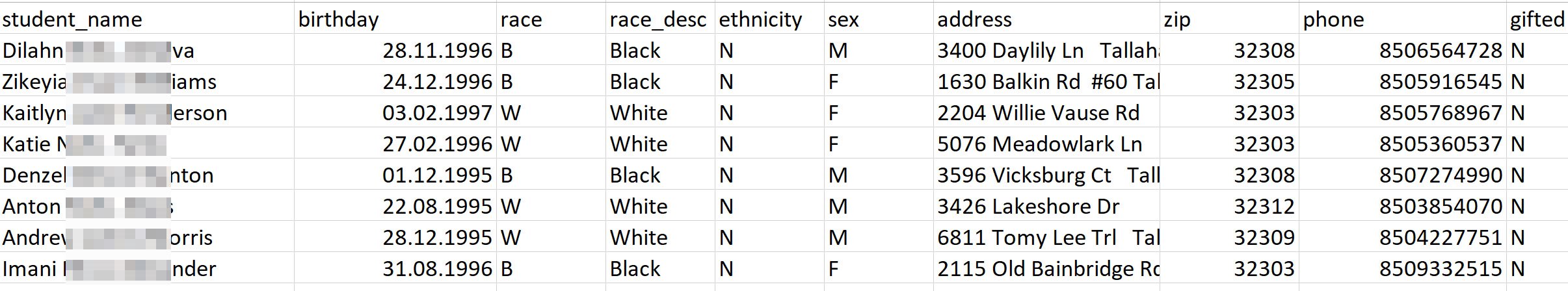Select the ethnicity header cell
Viewport: 1568px width, 291px height.
pyautogui.click(x=760, y=19)
